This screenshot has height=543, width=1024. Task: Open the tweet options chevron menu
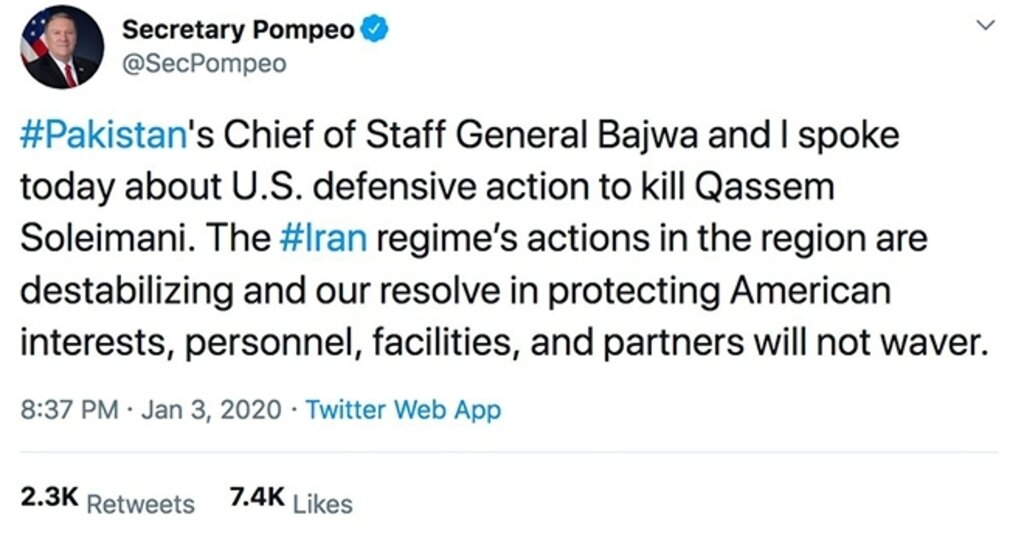pos(985,27)
